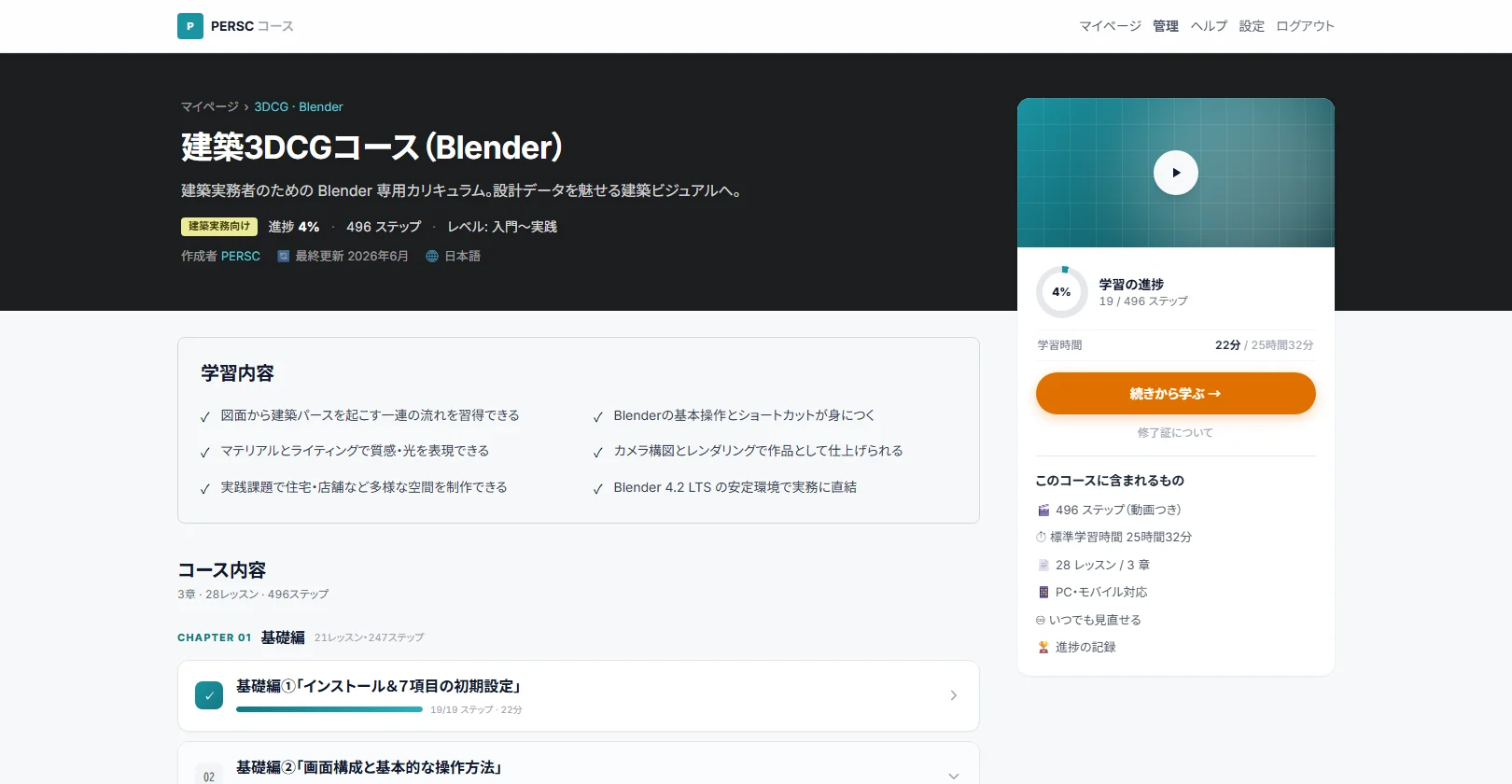Click checkmark beside Blenderの基本操作 item

pyautogui.click(x=598, y=417)
